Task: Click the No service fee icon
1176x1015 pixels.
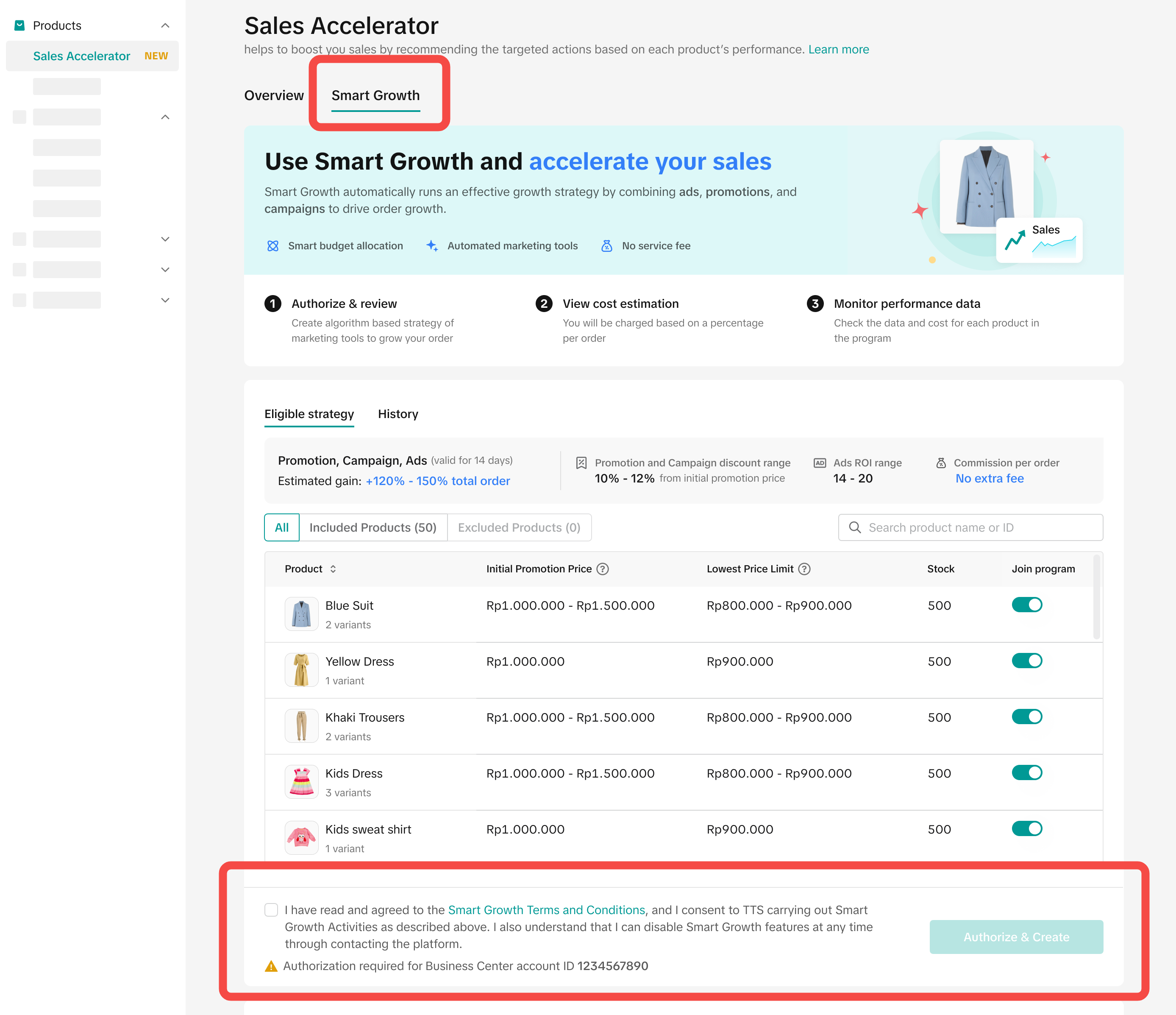Action: [x=607, y=246]
